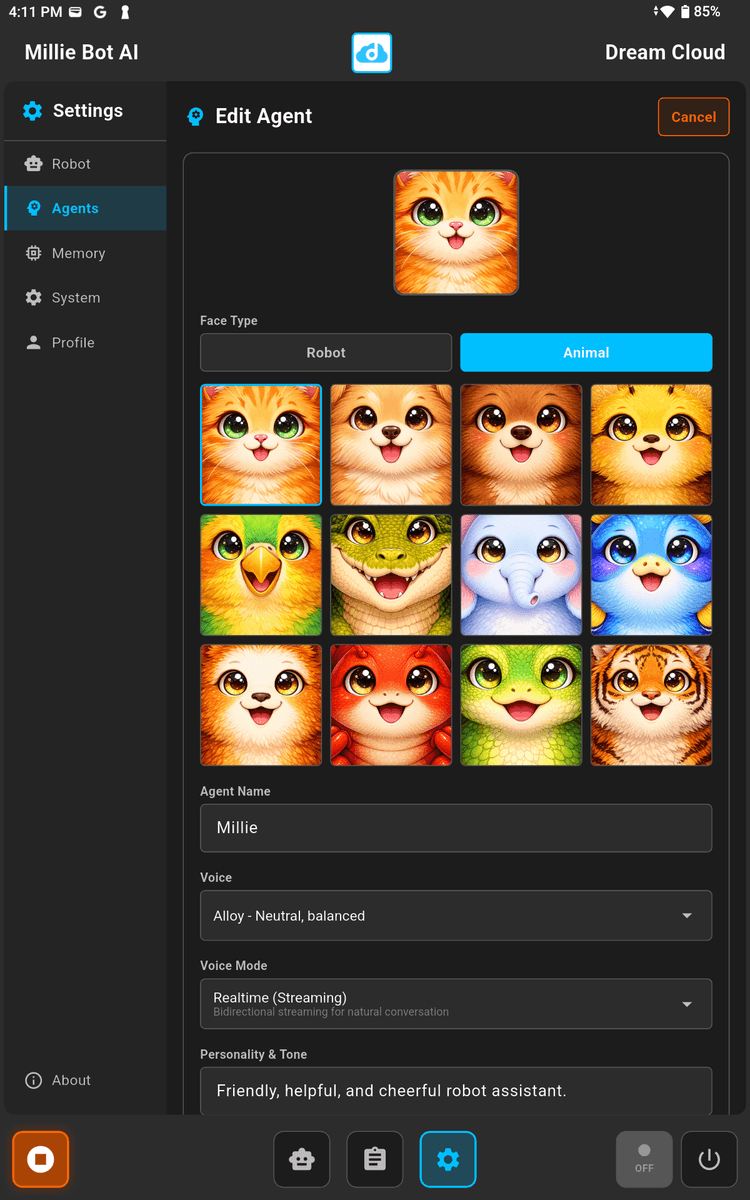This screenshot has width=750, height=1200.
Task: Choose the cream puppy face
Action: (x=391, y=445)
